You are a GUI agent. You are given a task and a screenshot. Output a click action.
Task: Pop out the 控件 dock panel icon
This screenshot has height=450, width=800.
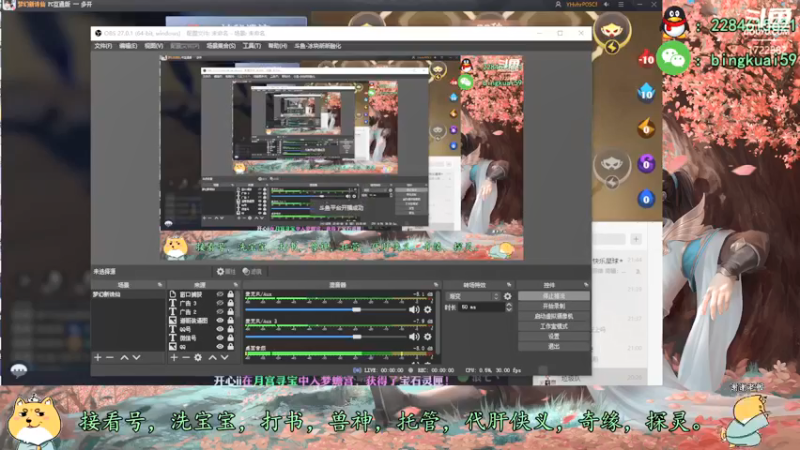(x=586, y=285)
